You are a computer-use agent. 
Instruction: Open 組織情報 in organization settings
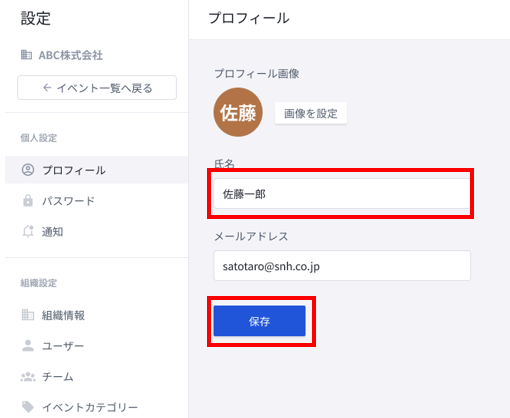click(97, 315)
